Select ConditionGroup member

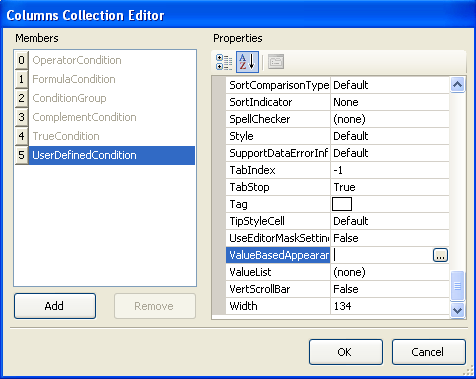(x=112, y=98)
